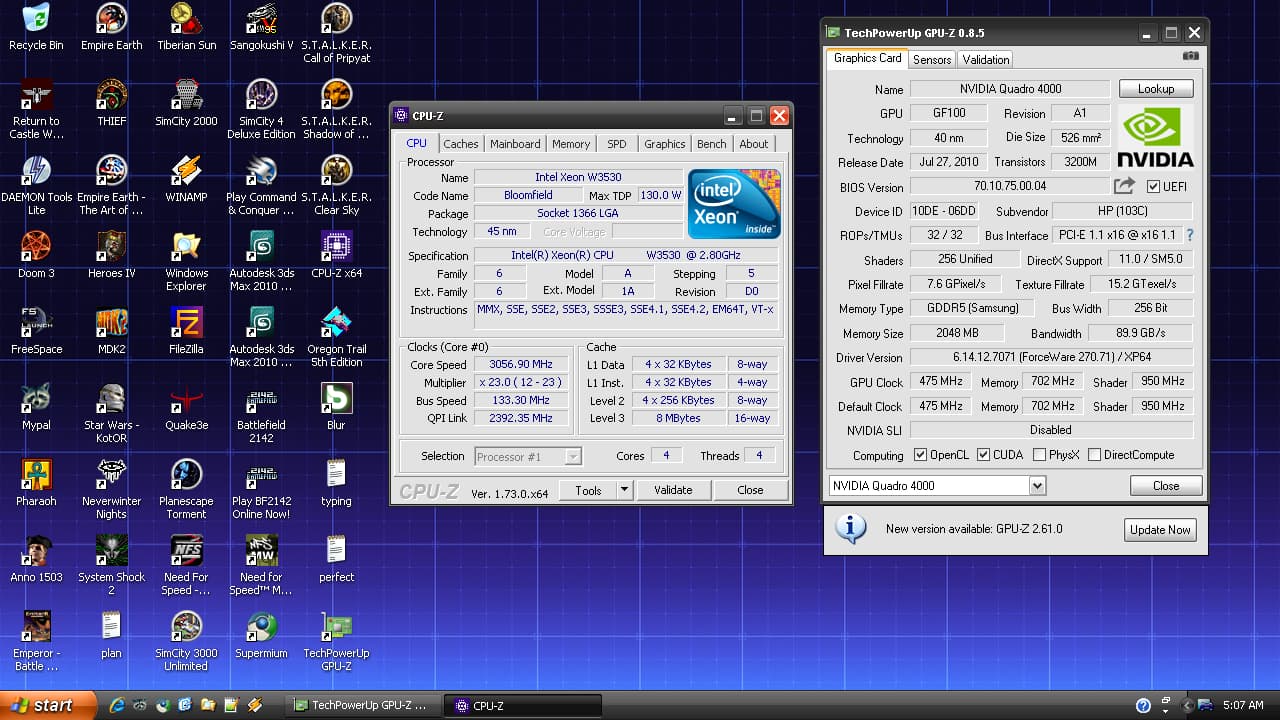
Task: Click the Update Now button
Action: [1160, 530]
